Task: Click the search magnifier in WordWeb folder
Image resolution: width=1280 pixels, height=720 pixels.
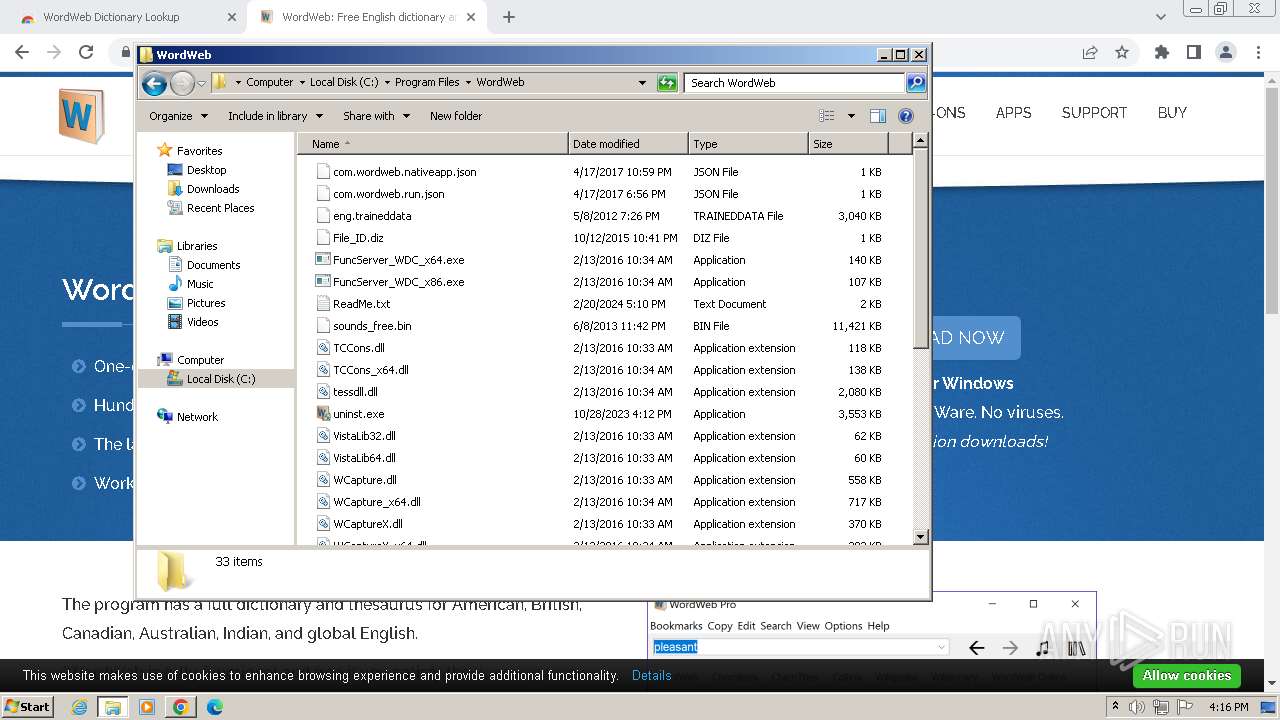Action: tap(916, 83)
